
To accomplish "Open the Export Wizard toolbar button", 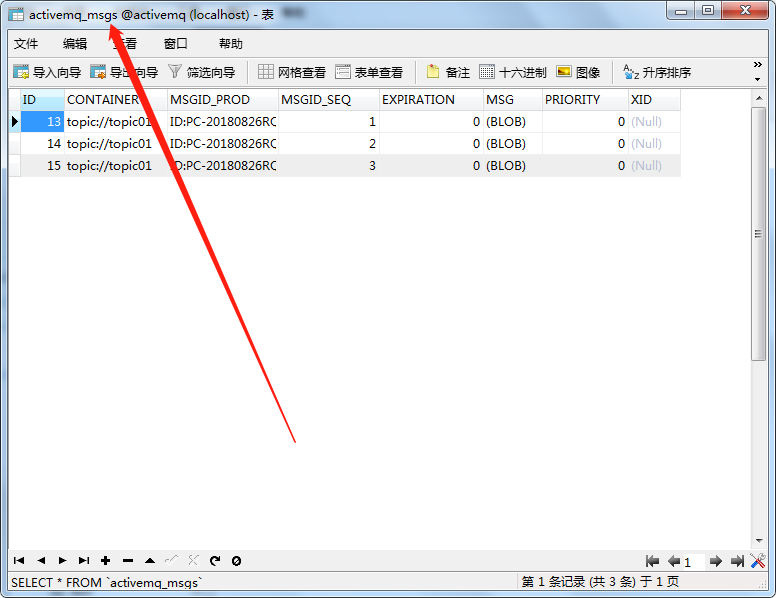I will (x=124, y=72).
